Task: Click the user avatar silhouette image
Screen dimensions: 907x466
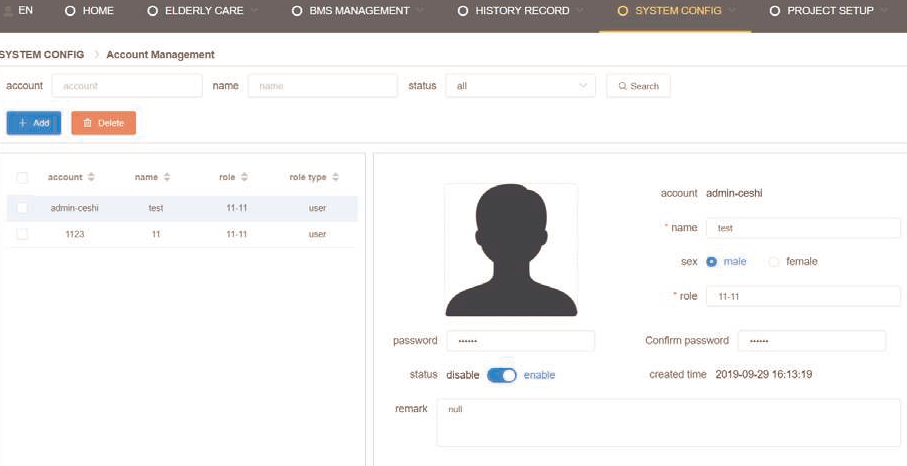Action: tap(511, 250)
